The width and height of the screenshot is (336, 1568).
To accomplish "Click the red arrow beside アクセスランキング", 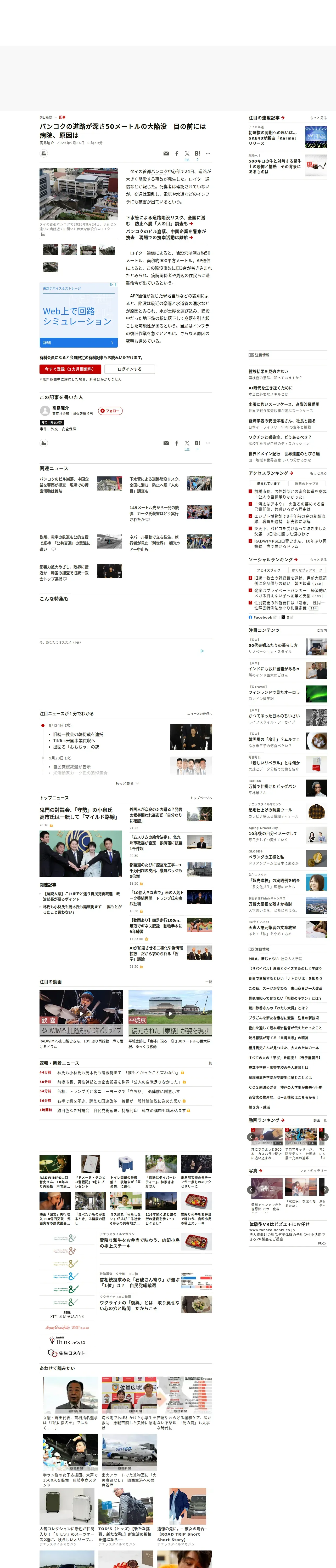I will point(292,473).
